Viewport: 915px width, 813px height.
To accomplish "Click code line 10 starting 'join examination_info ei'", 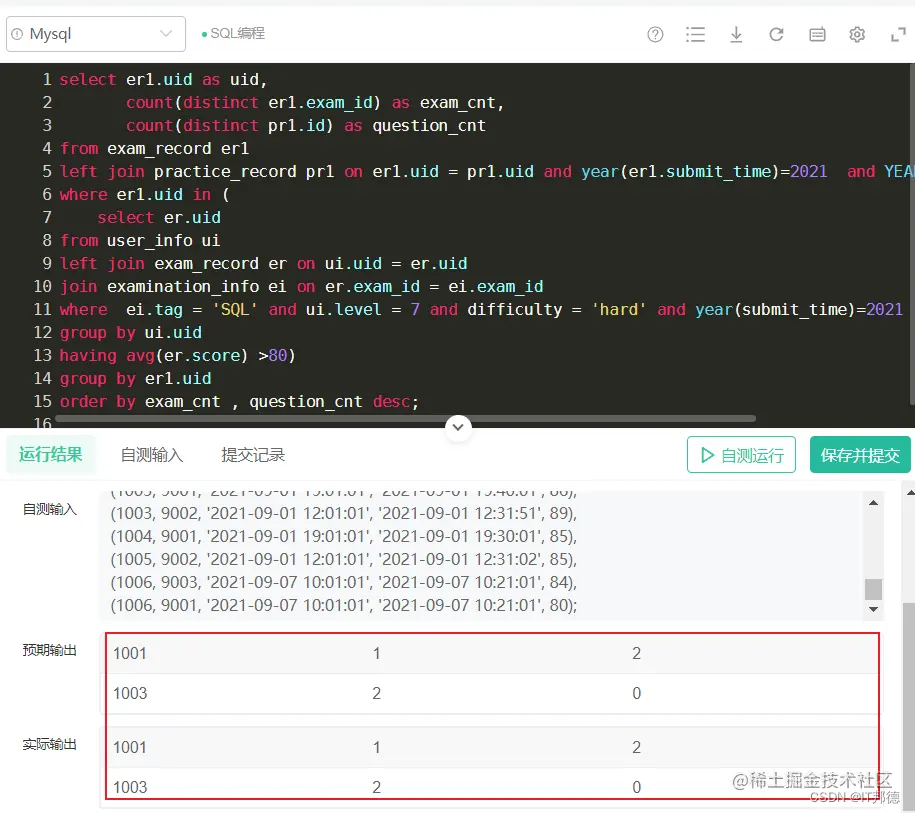I will point(302,287).
